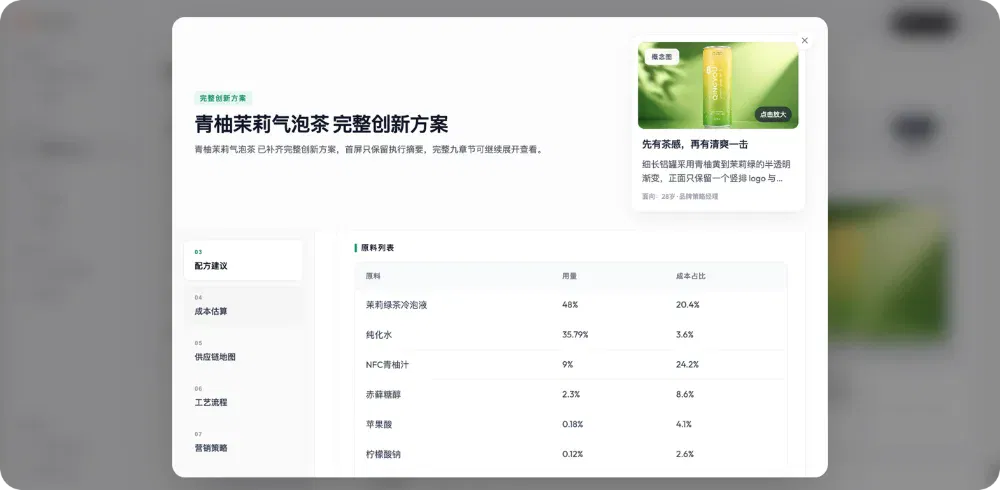Switch to the 成本估算 section
The width and height of the screenshot is (1000, 490).
click(243, 306)
